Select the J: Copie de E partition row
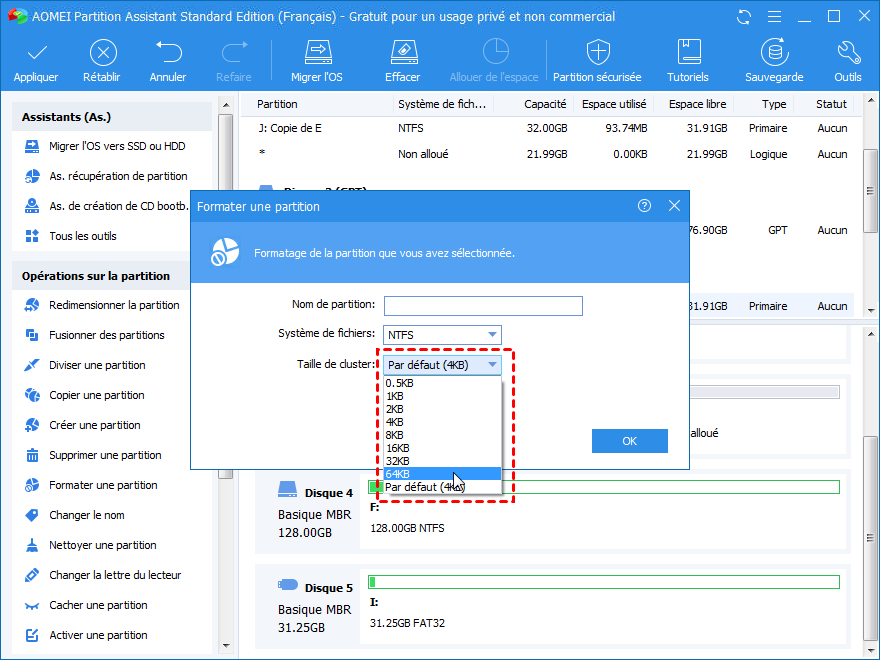Image resolution: width=880 pixels, height=660 pixels. [x=552, y=129]
